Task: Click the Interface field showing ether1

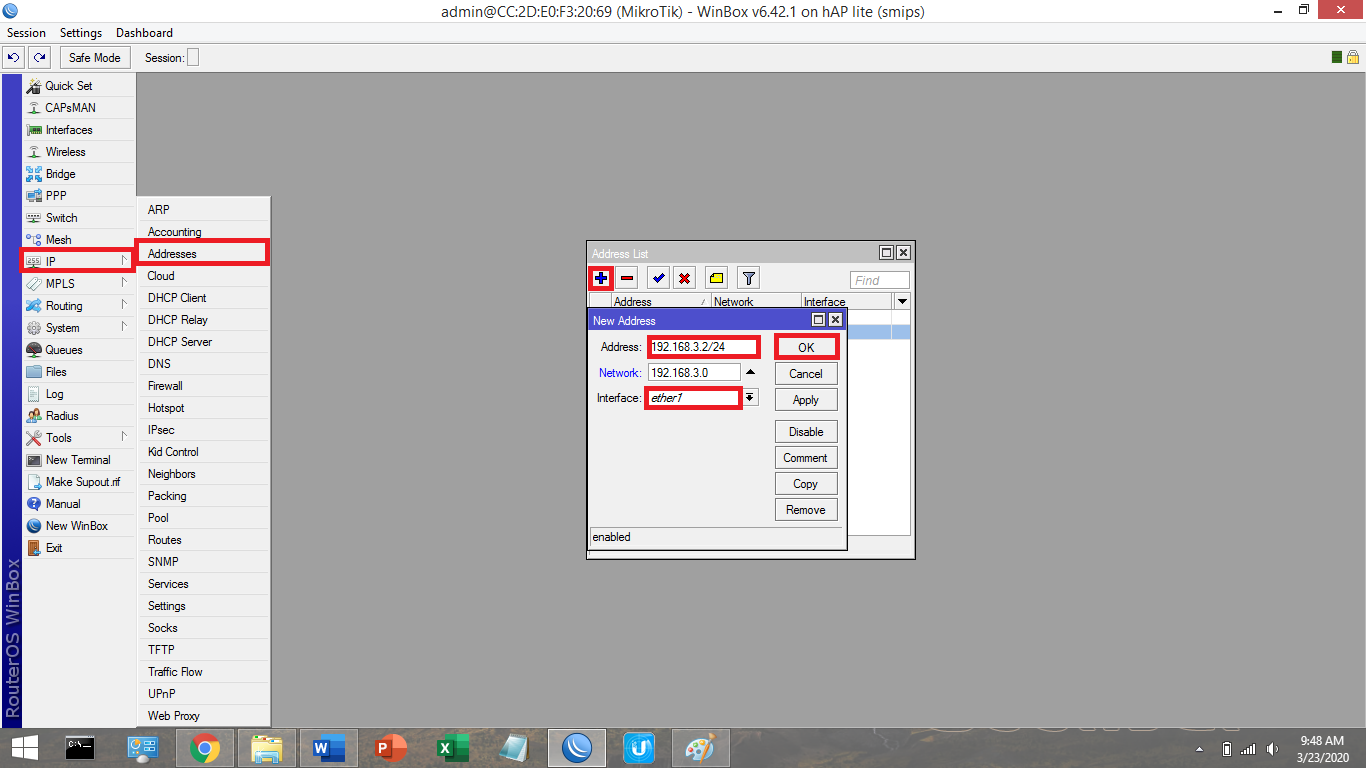Action: point(694,398)
